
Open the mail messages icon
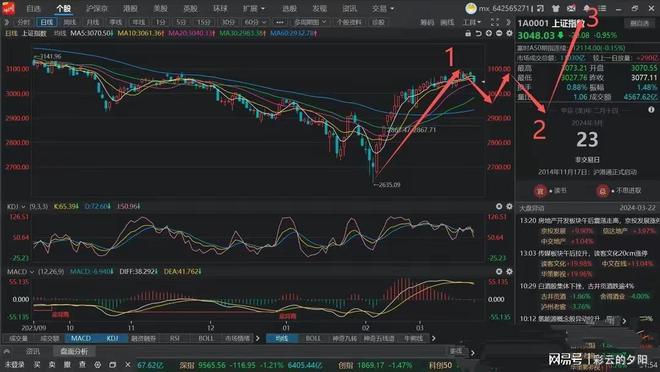pyautogui.click(x=571, y=8)
